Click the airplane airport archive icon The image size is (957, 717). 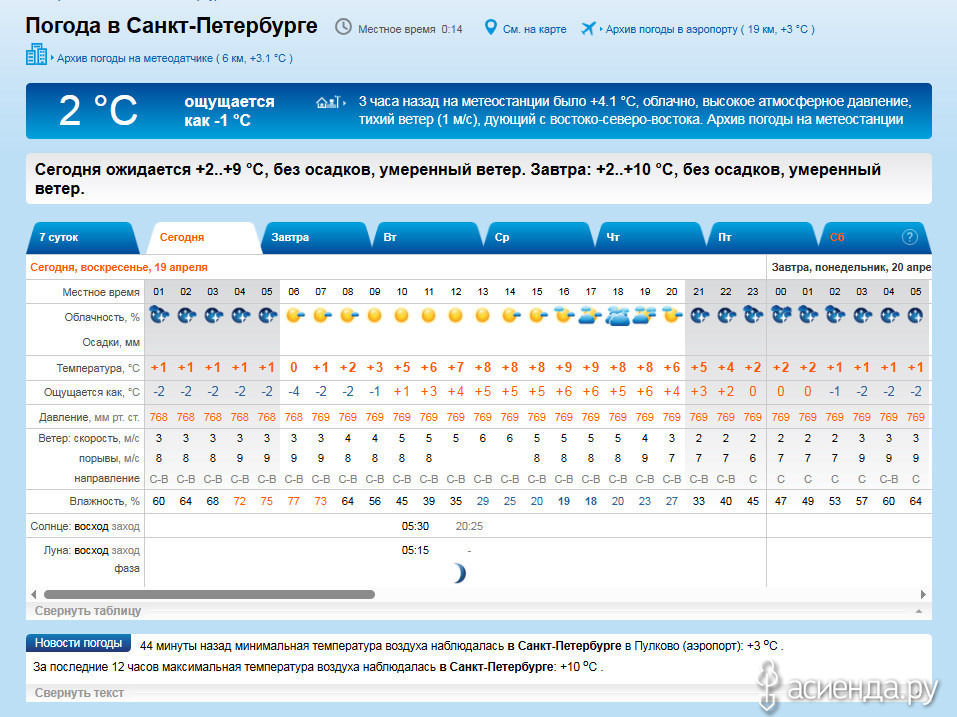pos(589,27)
